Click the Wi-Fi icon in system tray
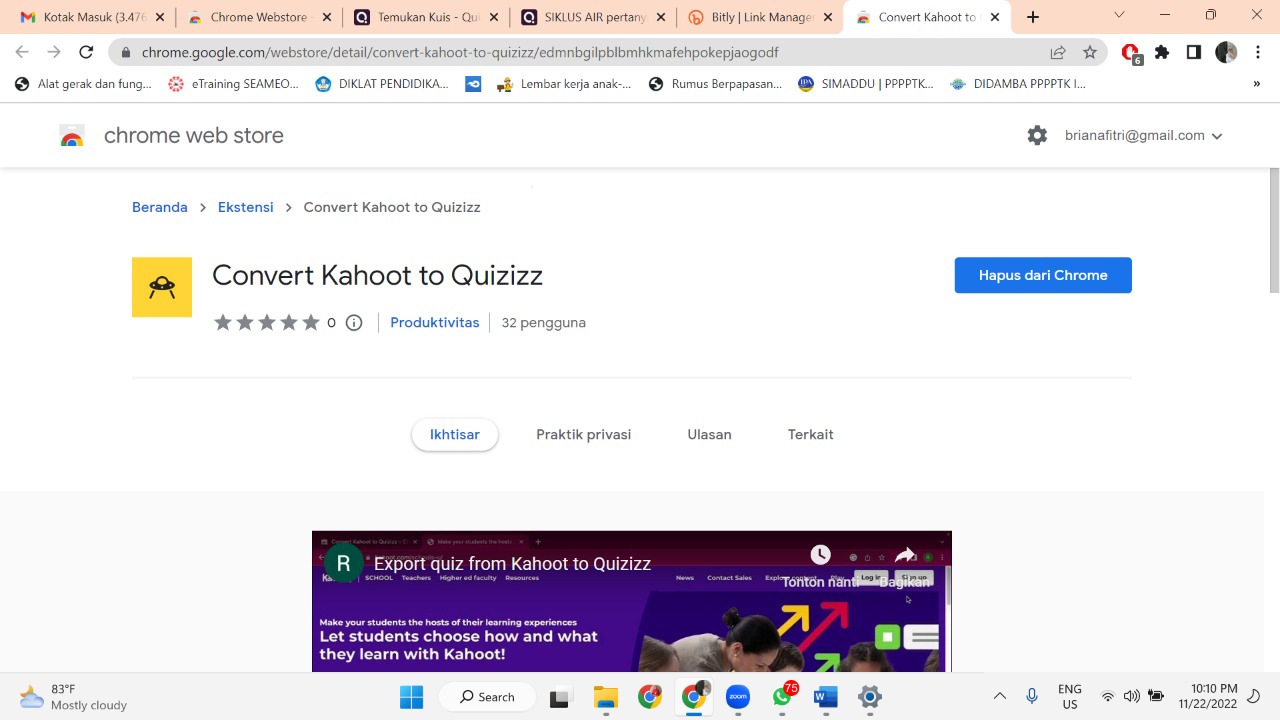The image size is (1280, 720). tap(1107, 696)
